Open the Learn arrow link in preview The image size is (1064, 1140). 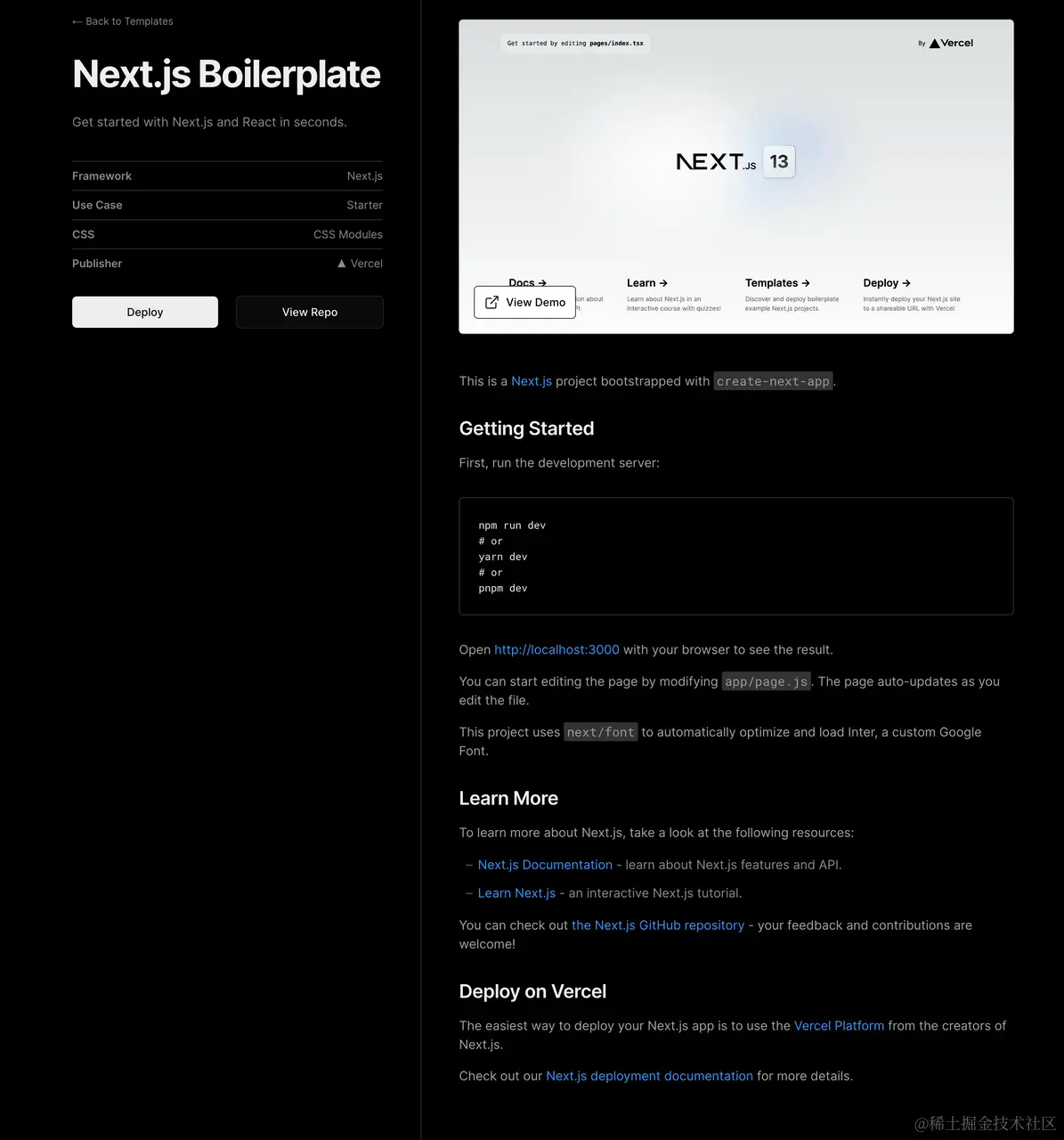pyautogui.click(x=647, y=283)
